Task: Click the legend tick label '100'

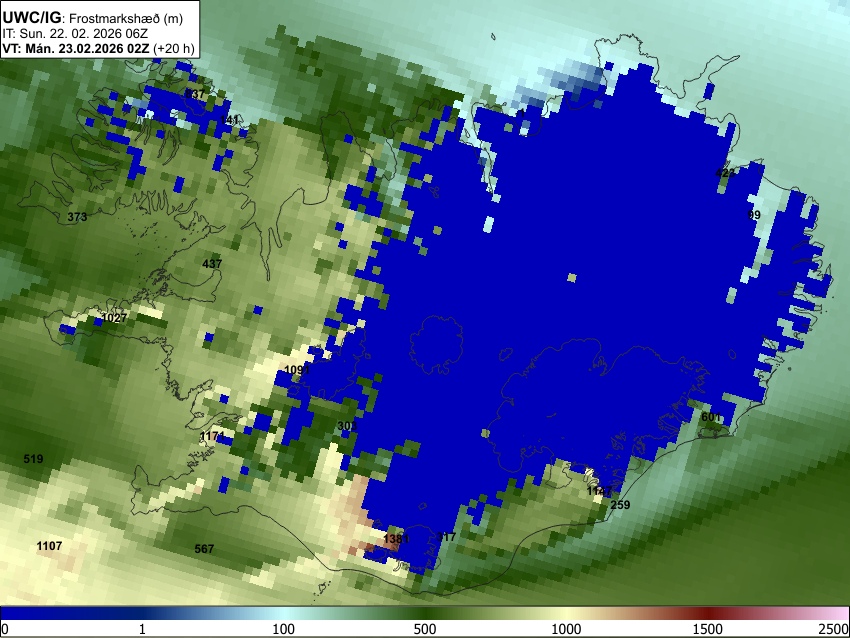Action: pyautogui.click(x=284, y=629)
